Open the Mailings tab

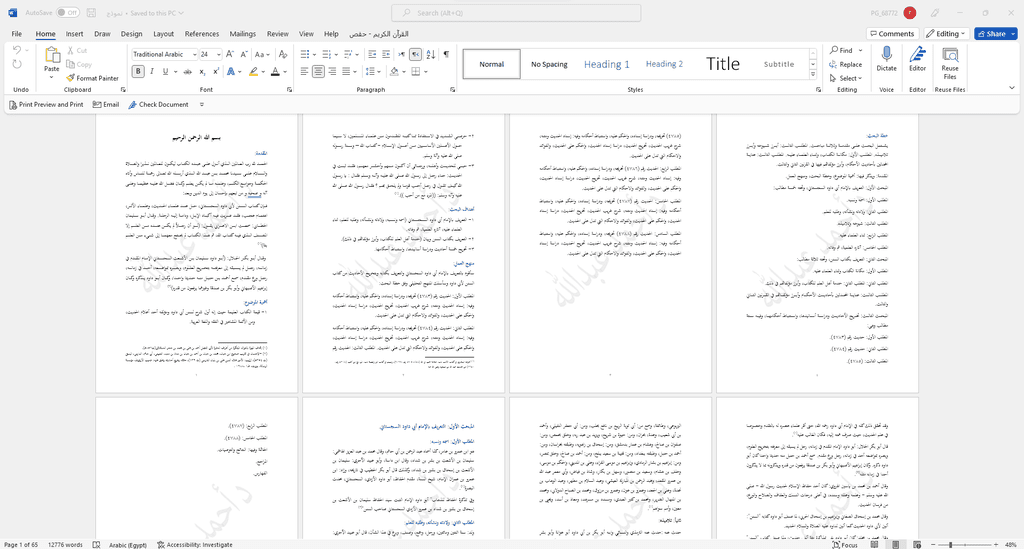[x=242, y=34]
